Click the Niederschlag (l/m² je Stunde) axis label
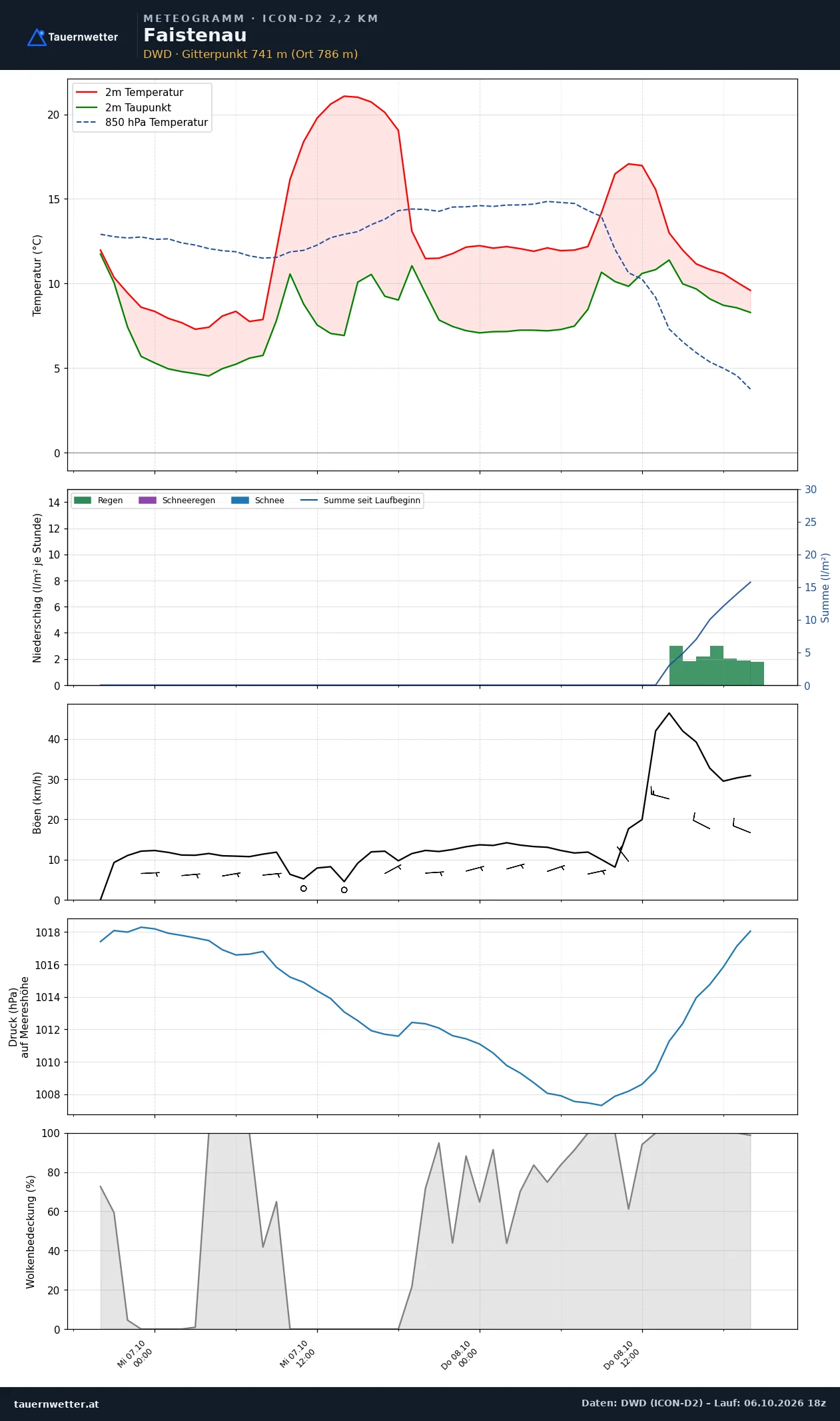The height and width of the screenshot is (1421, 840). point(37,588)
